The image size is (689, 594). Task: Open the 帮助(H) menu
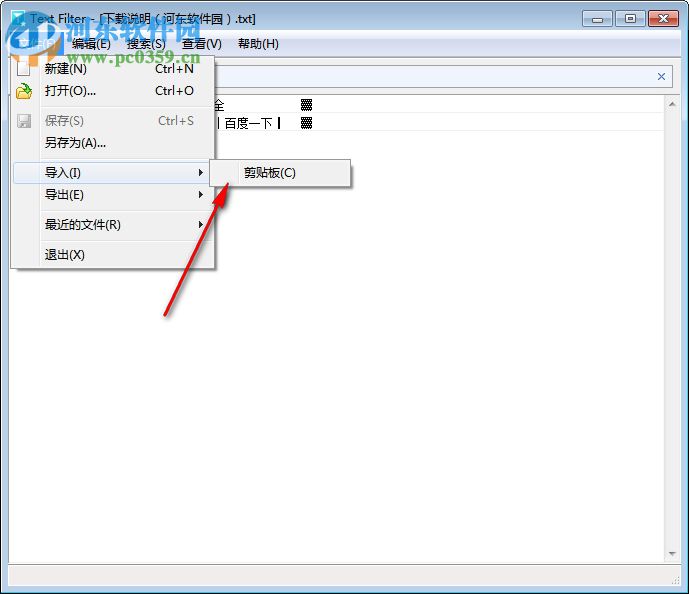pyautogui.click(x=258, y=44)
